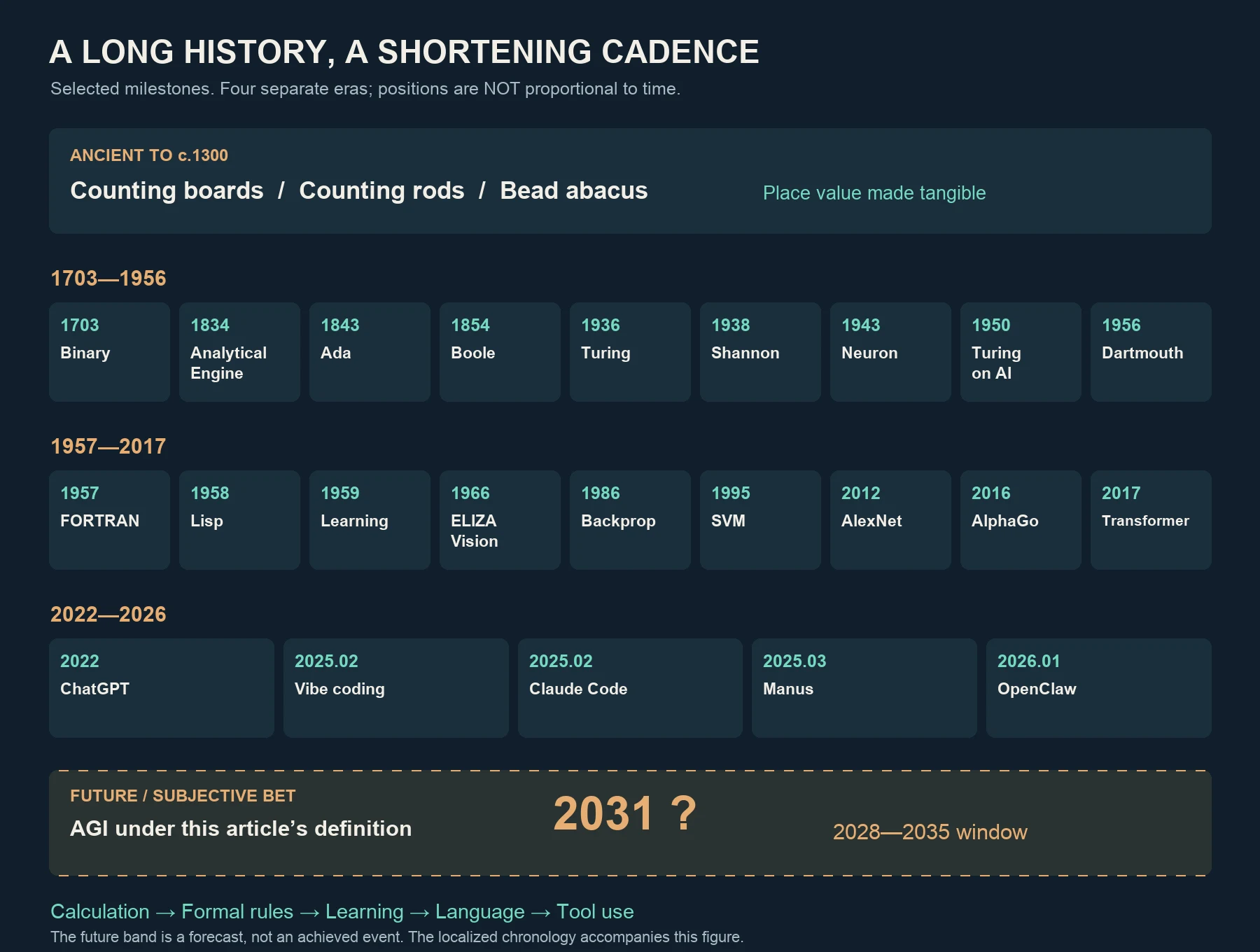Select the 1966 ELIZA Vision card
The height and width of the screenshot is (952, 1260).
(x=500, y=520)
